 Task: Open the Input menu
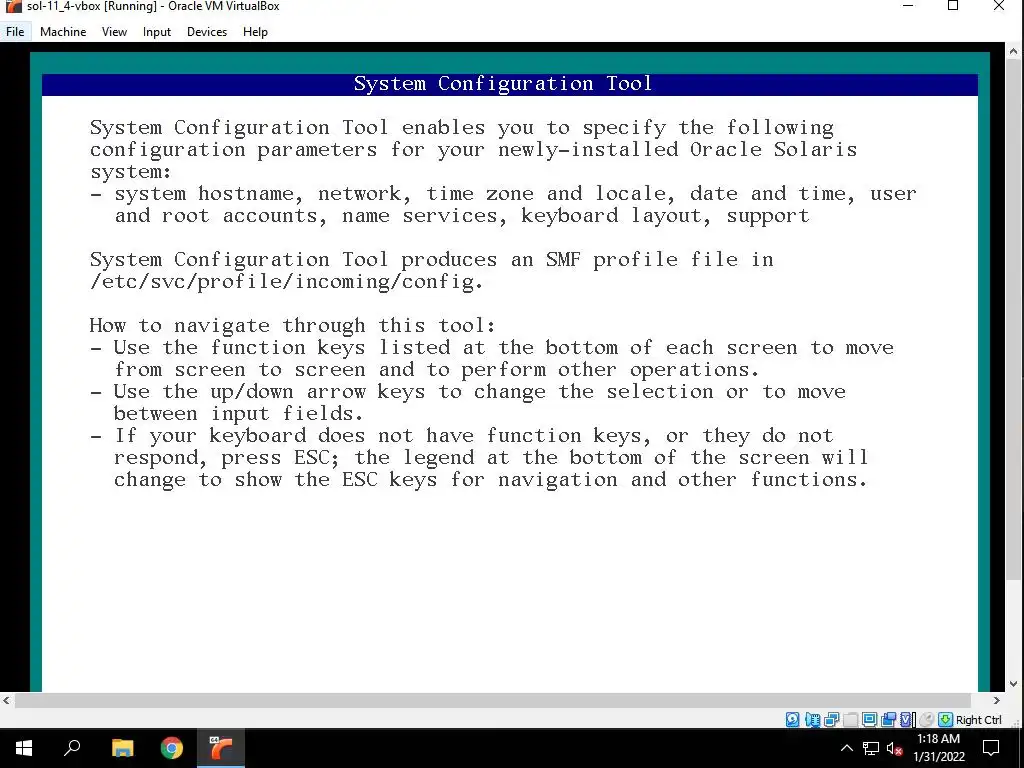(157, 31)
